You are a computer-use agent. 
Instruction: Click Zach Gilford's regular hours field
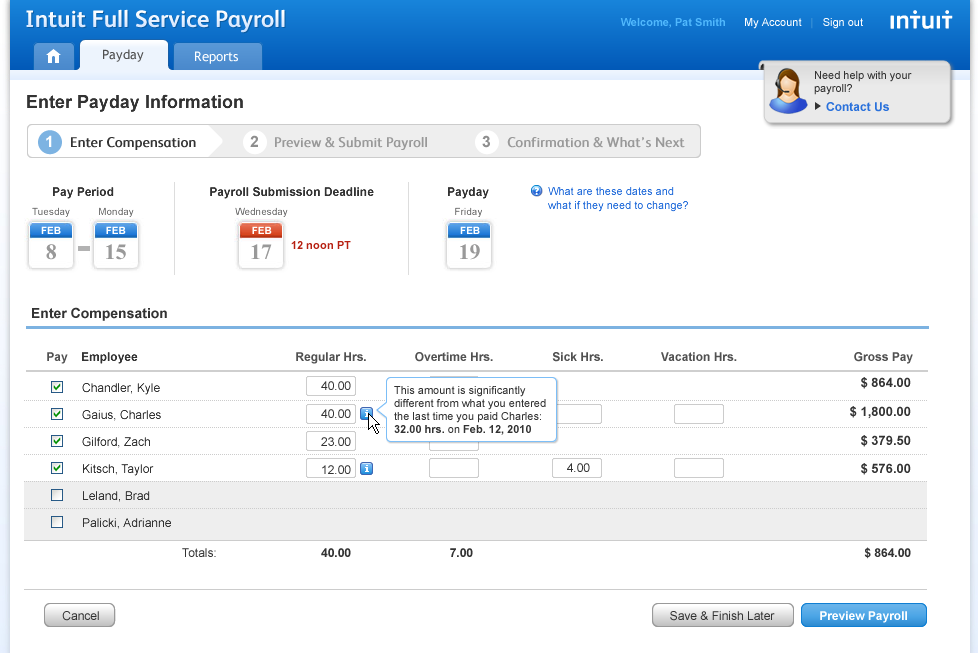point(330,441)
